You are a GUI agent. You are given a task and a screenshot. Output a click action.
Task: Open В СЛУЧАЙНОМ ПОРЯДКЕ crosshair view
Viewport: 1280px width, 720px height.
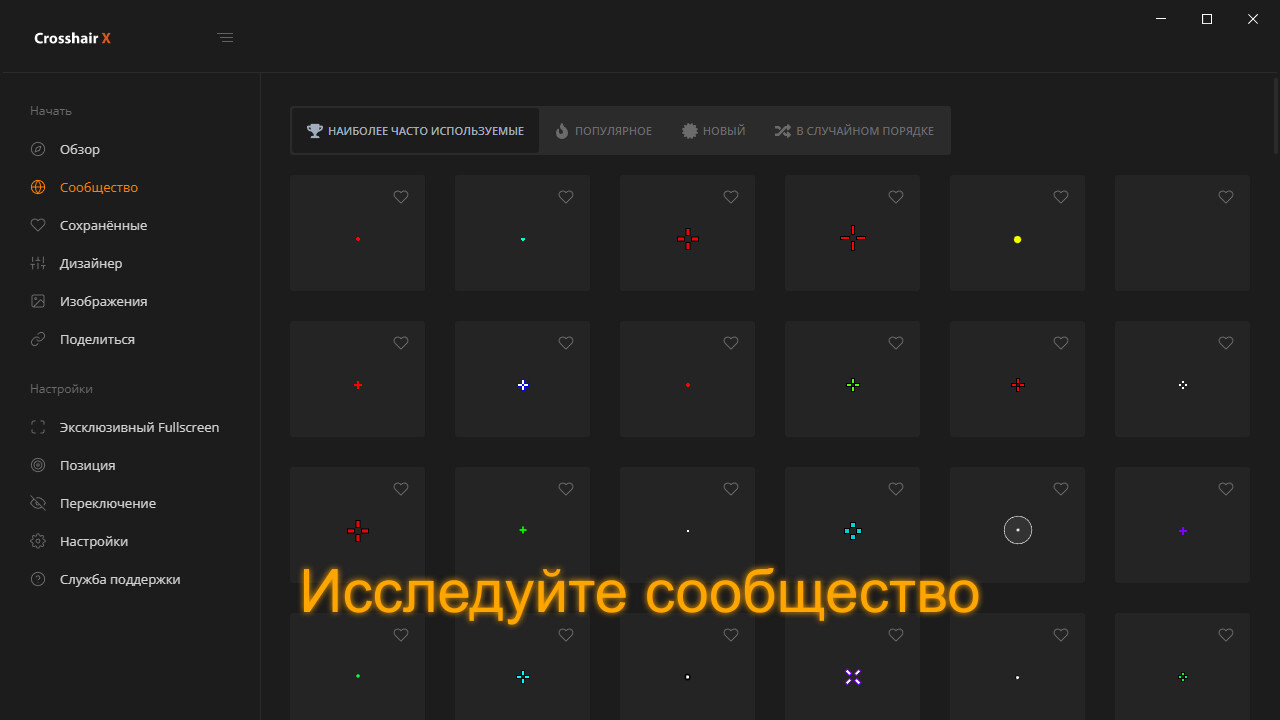pos(854,130)
